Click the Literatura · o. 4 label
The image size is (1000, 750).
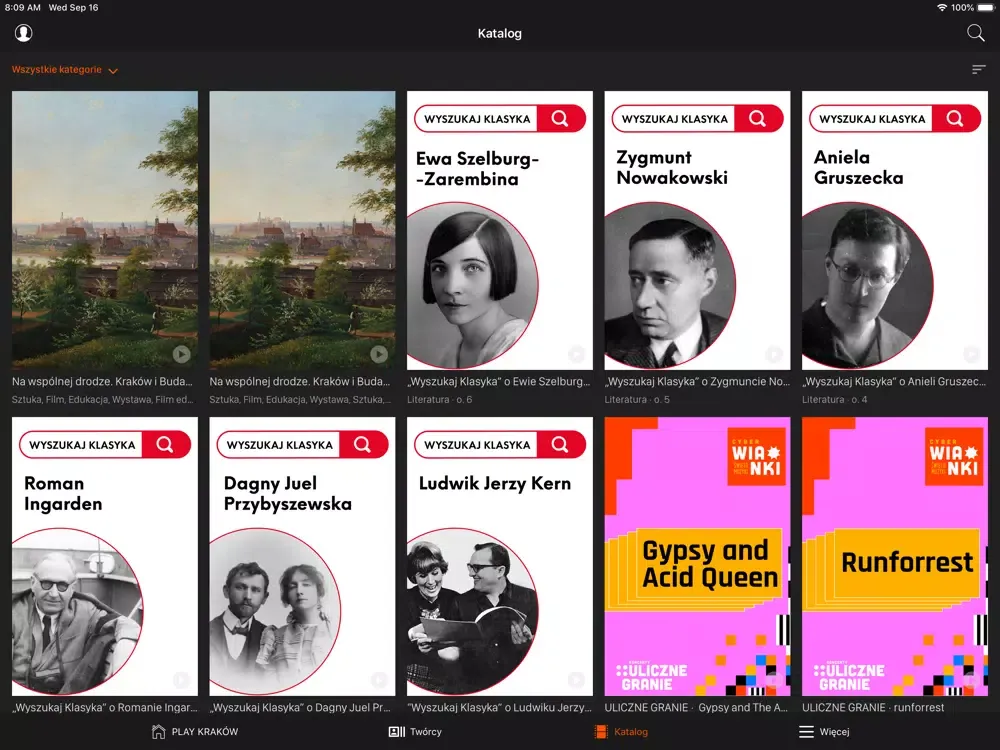pyautogui.click(x=834, y=399)
